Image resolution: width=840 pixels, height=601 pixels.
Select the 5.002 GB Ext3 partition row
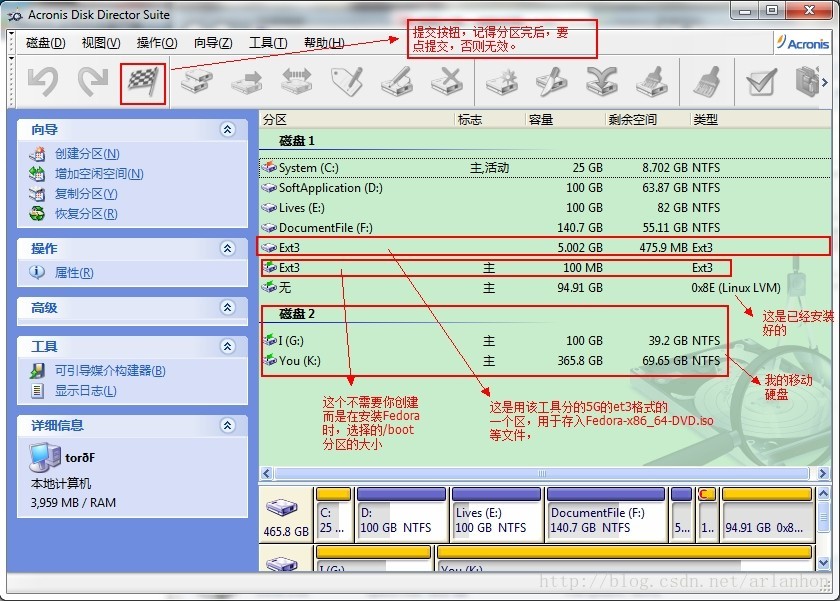545,247
